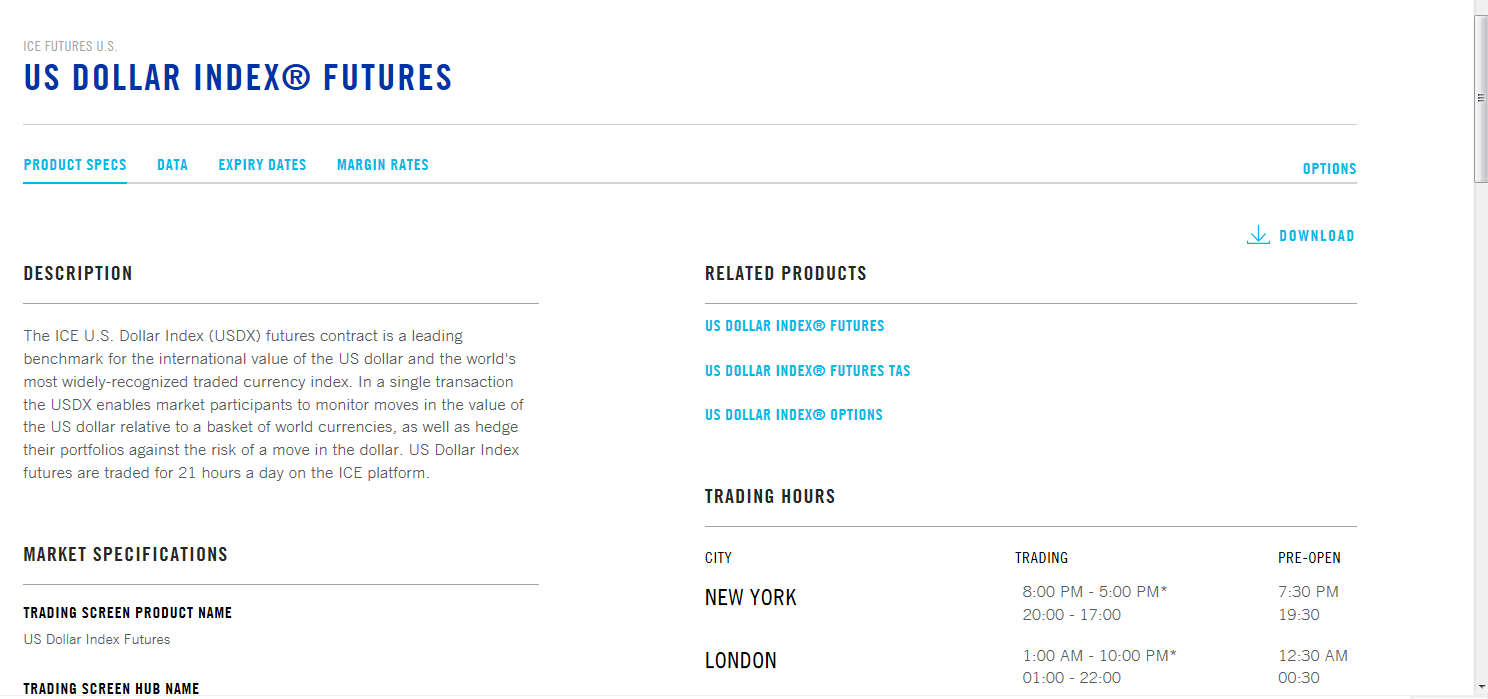The image size is (1488, 699).
Task: Click the Market Specifications heading
Action: pyautogui.click(x=126, y=555)
